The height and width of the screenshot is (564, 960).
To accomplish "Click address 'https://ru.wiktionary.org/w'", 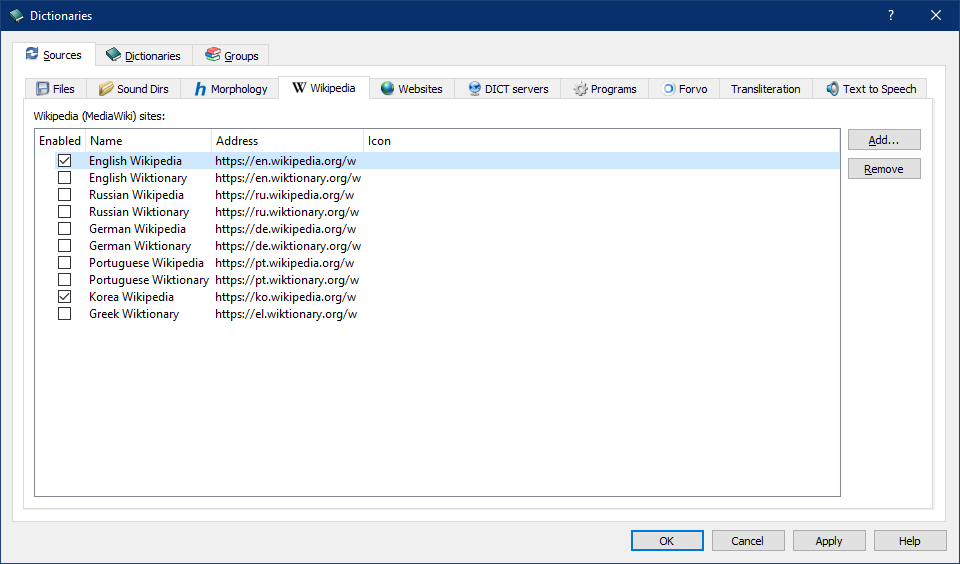I will coord(287,212).
